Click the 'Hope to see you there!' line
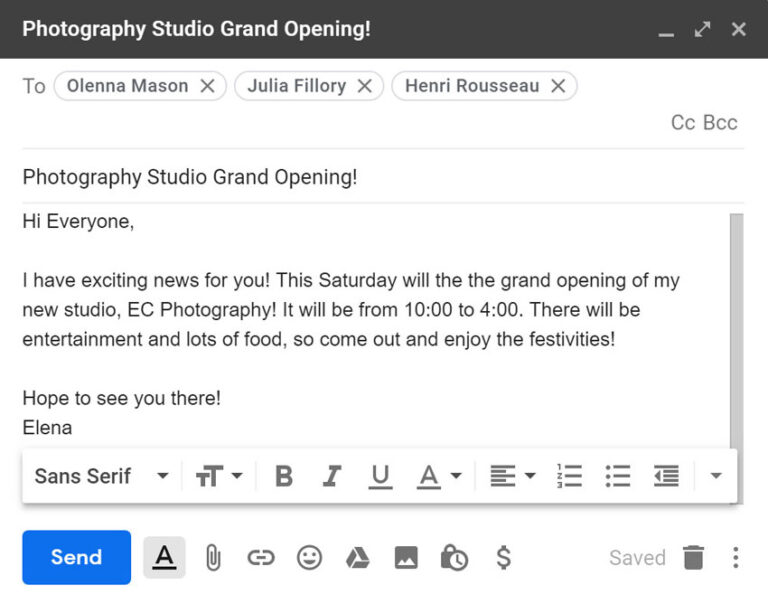768x604 pixels. [121, 398]
